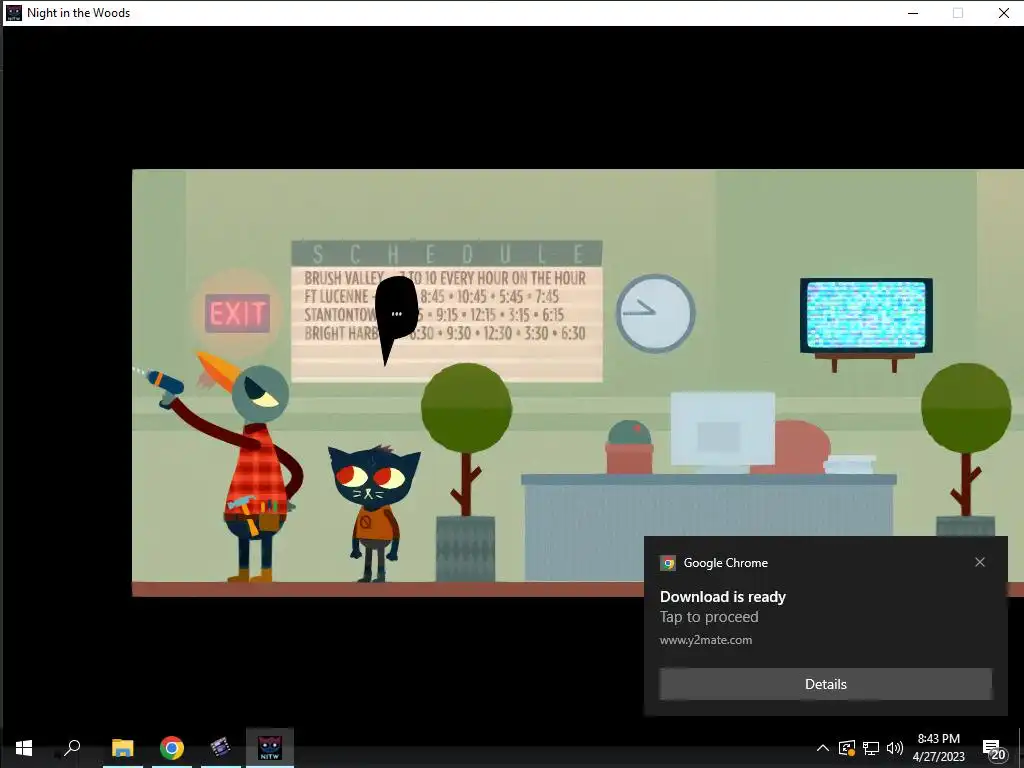The image size is (1024, 768).
Task: Minimize the Night in the Woods window
Action: (913, 13)
